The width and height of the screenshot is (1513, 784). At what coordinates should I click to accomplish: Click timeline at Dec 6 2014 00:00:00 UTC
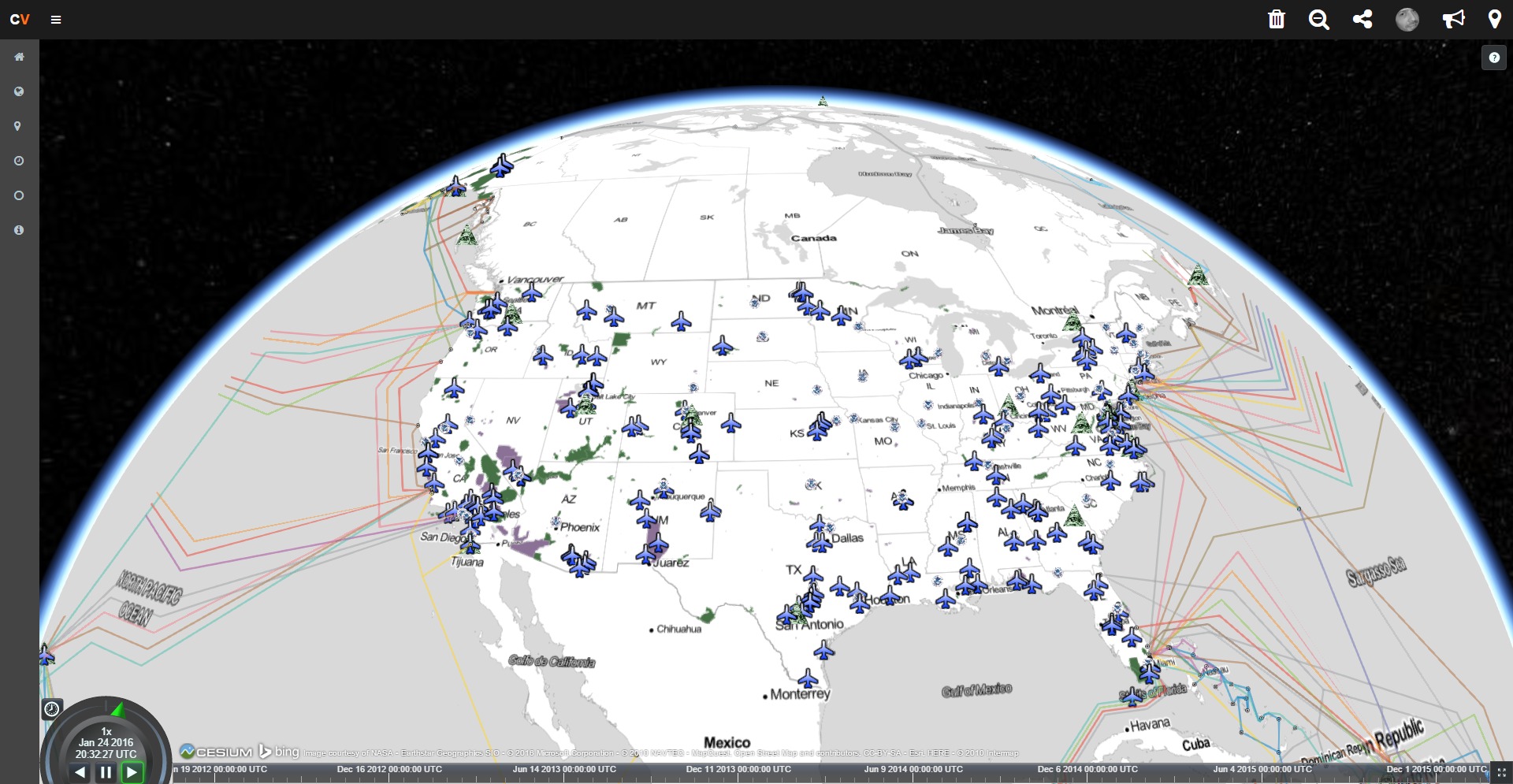pyautogui.click(x=1087, y=769)
